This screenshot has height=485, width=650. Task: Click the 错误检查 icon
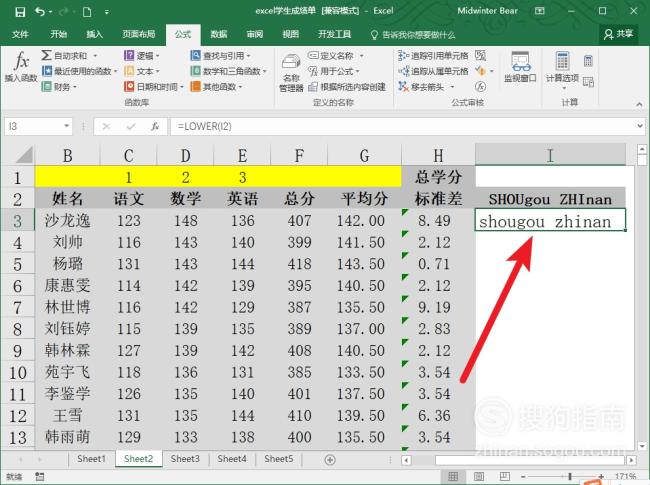click(x=480, y=71)
